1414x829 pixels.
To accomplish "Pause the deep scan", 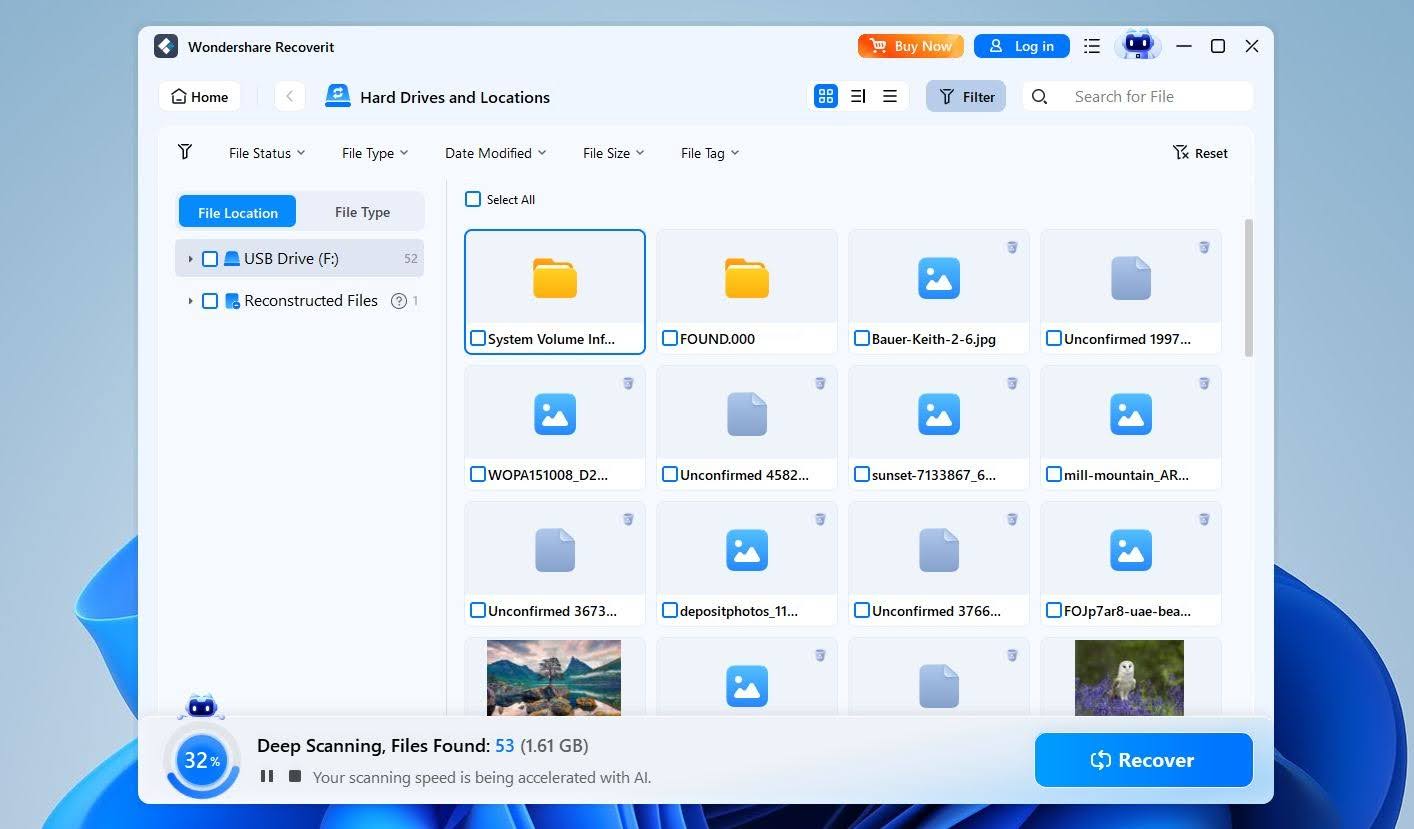I will (267, 776).
